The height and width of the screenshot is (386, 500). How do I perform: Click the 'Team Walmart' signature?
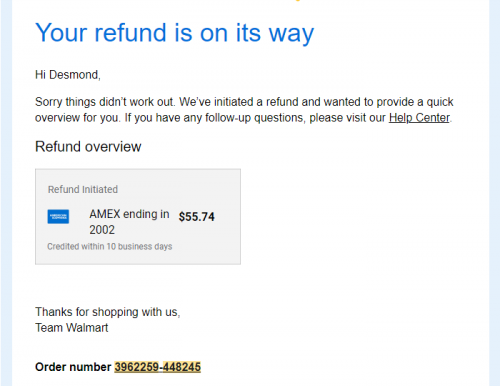(72, 328)
